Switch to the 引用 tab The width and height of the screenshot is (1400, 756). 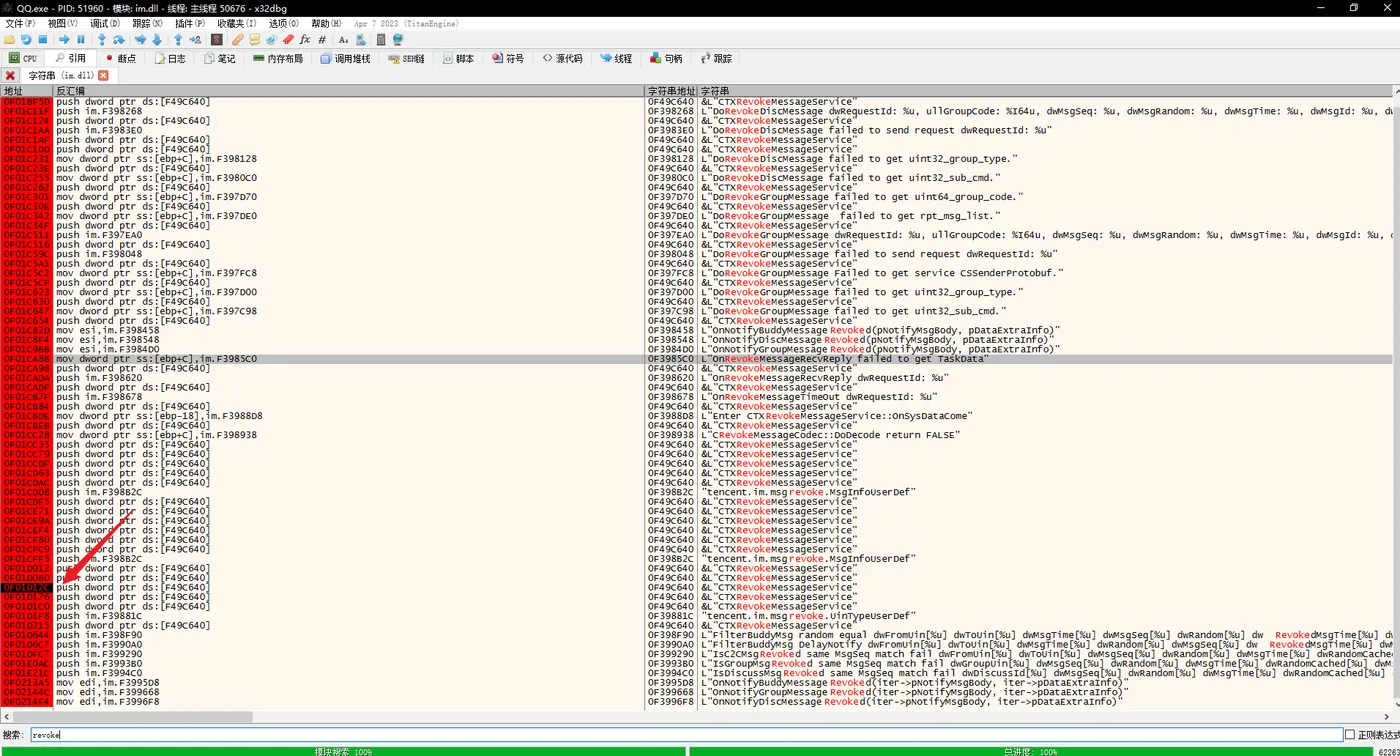coord(70,59)
